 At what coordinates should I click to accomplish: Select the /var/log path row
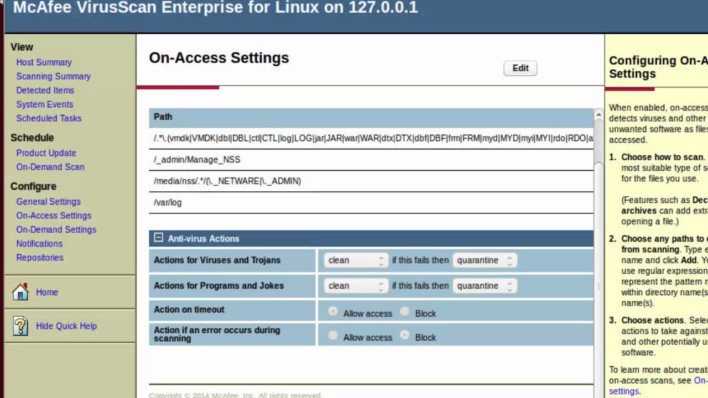coord(371,203)
